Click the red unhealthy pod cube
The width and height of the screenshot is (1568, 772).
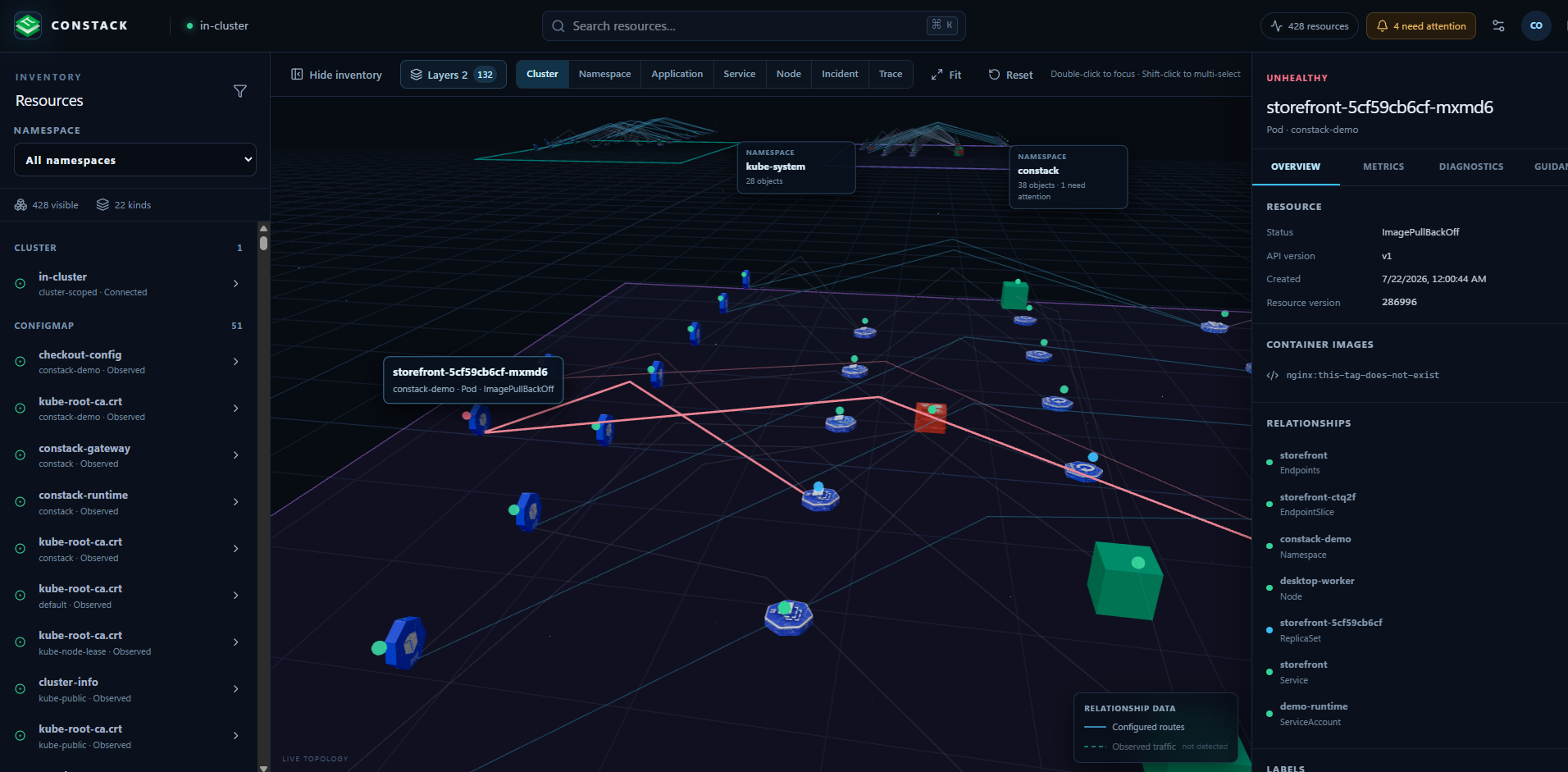tap(931, 417)
